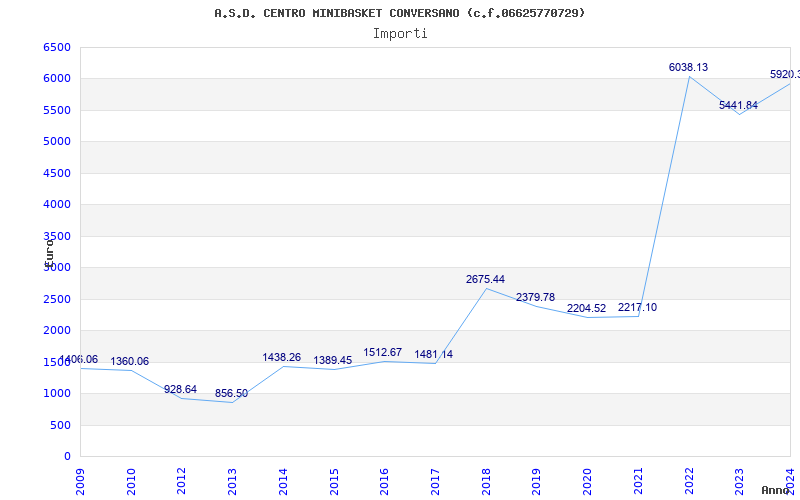Click the 2013 x-axis year label
The width and height of the screenshot is (800, 500).
click(232, 482)
